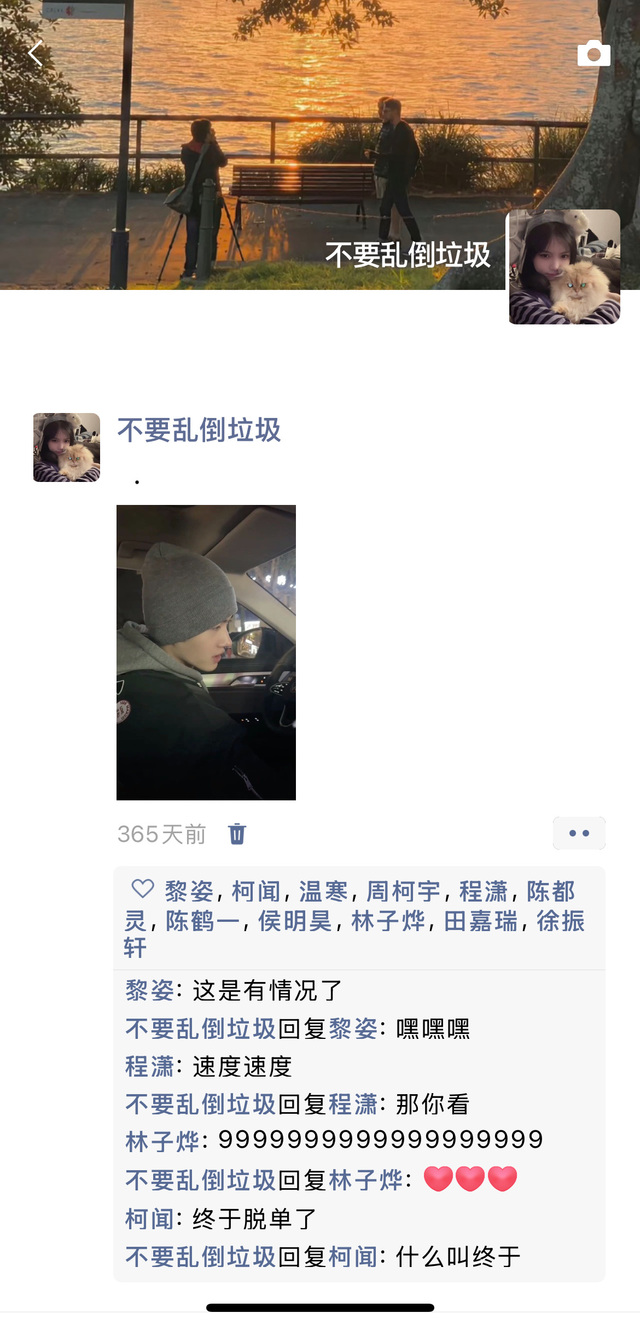Tap the small avatar beside post
The width and height of the screenshot is (640, 1325).
[66, 447]
